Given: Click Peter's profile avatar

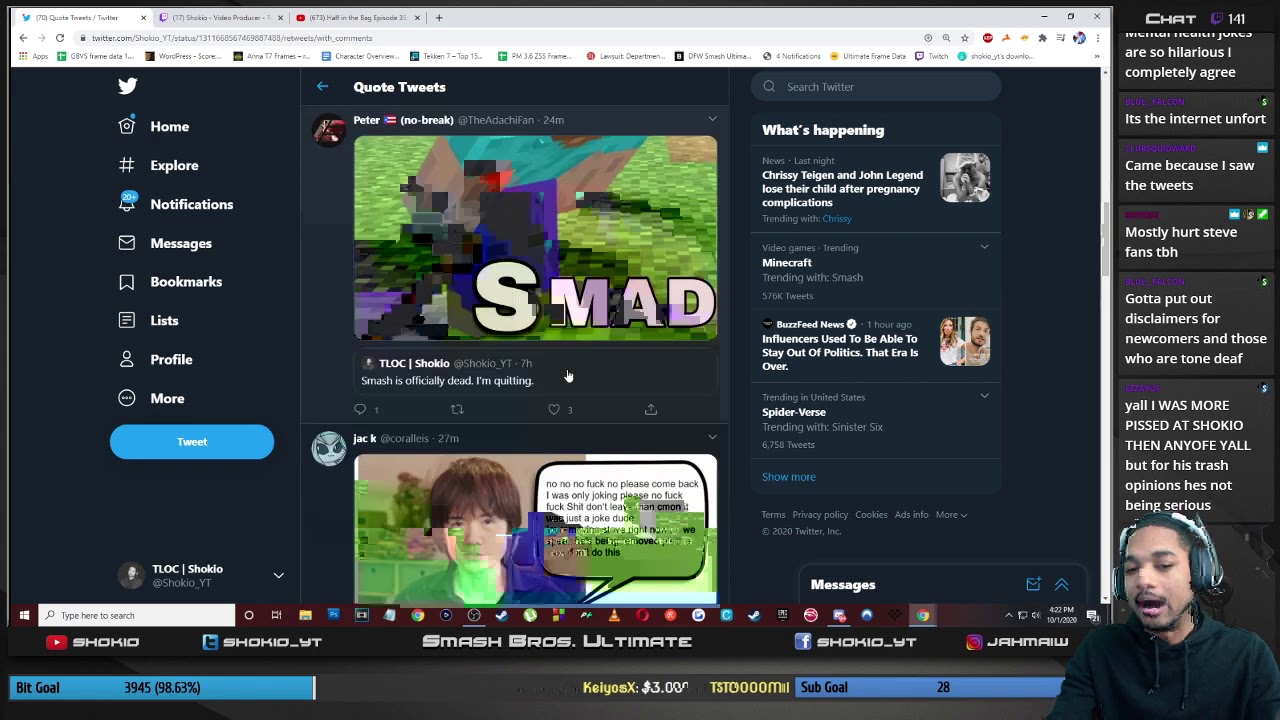Looking at the screenshot, I should click(329, 130).
